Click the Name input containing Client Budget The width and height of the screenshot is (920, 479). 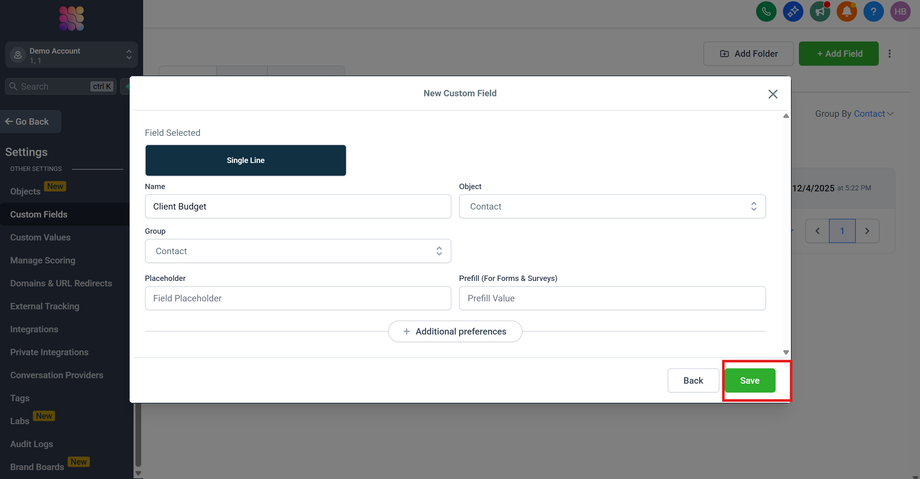coord(298,206)
